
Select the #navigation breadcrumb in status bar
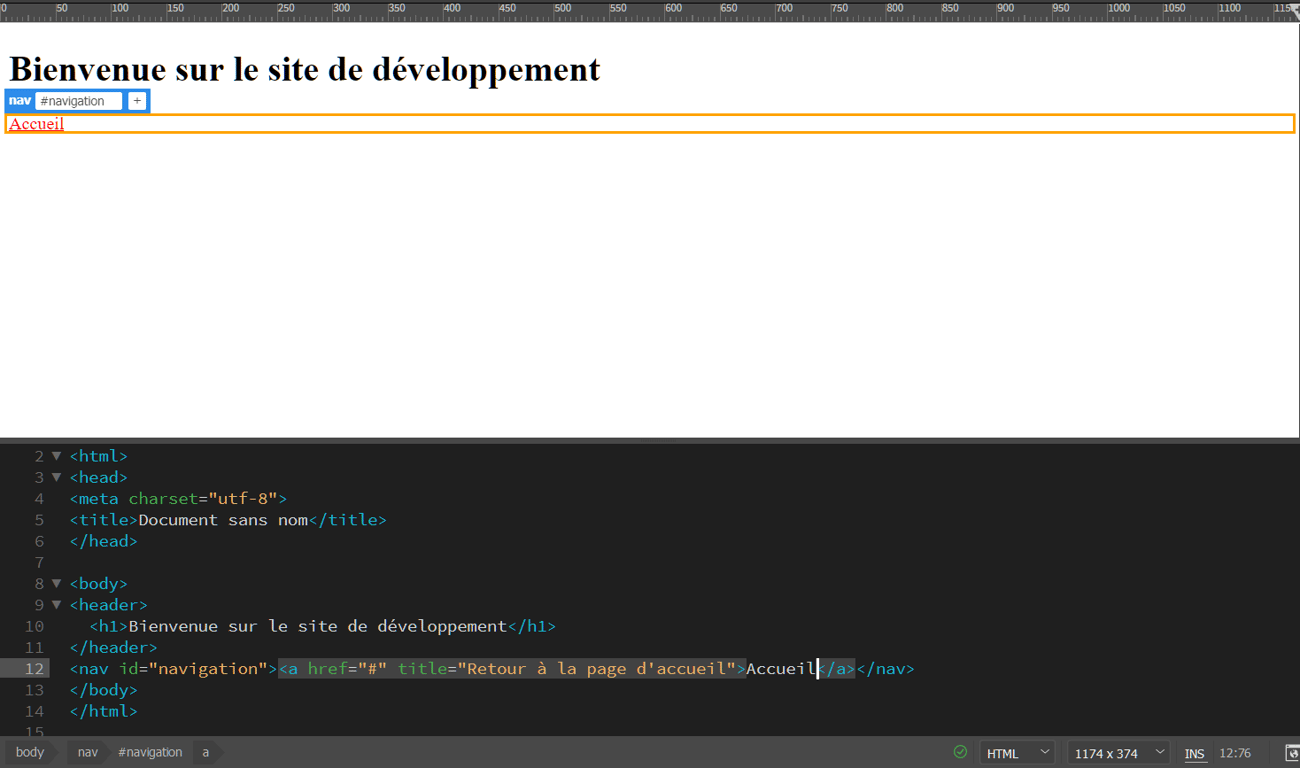coord(150,752)
